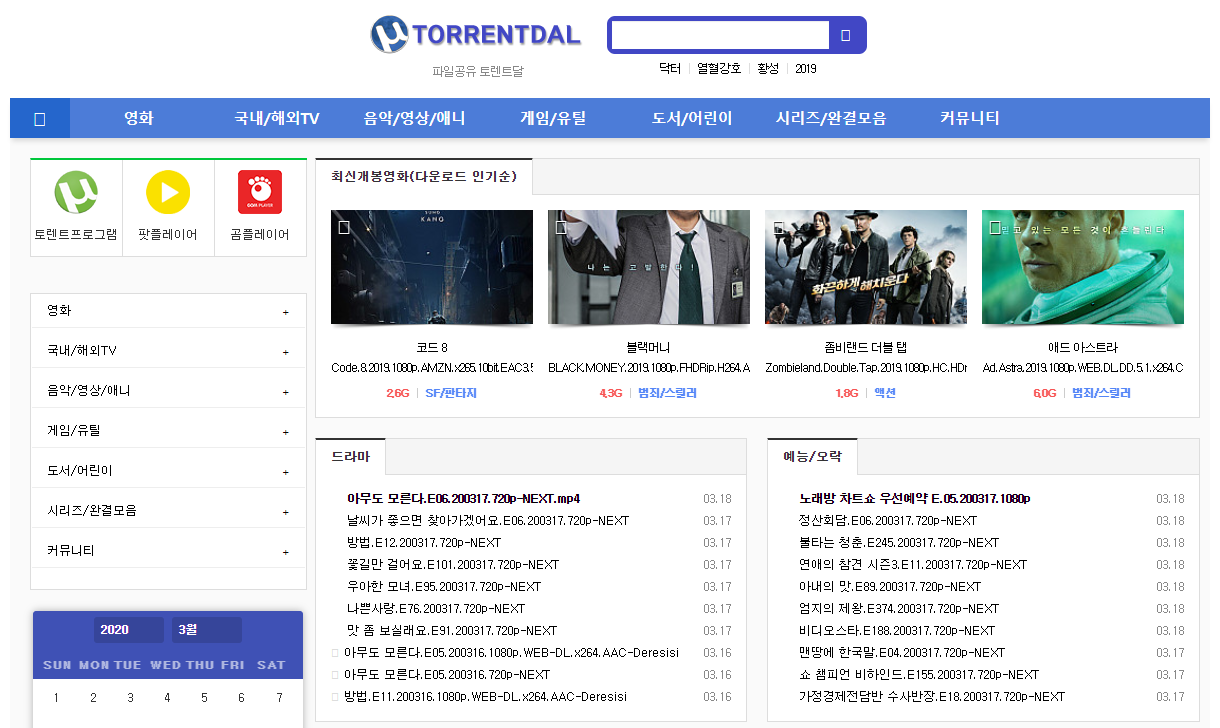Select the 2019 search keyword
This screenshot has width=1220, height=728.
(806, 69)
